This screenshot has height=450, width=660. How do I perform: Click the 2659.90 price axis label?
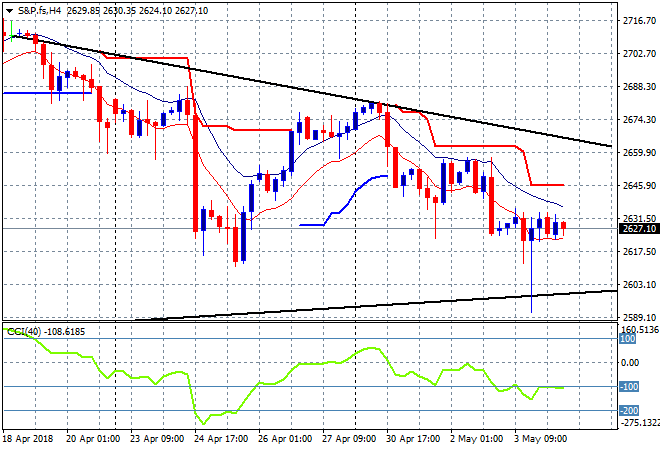click(x=639, y=152)
